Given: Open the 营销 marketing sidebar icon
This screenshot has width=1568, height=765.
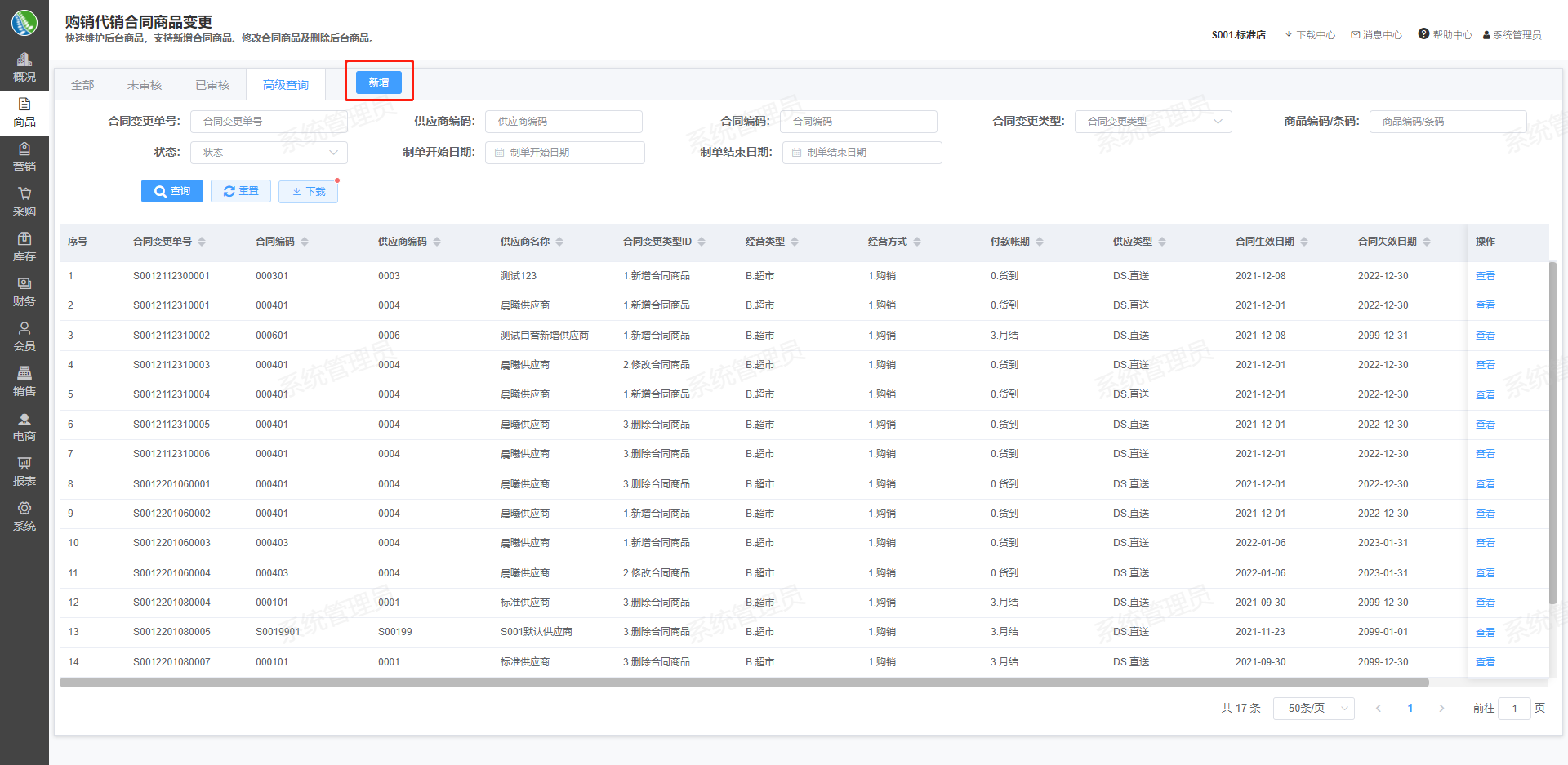Looking at the screenshot, I should coord(24,149).
